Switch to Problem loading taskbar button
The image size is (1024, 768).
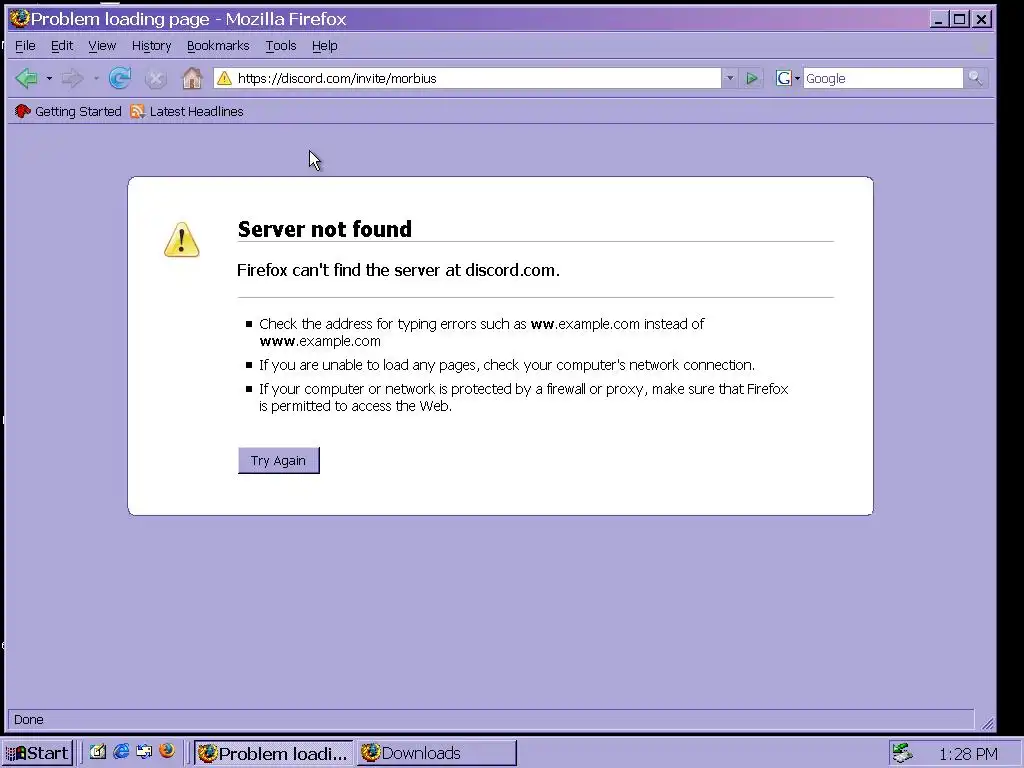274,753
